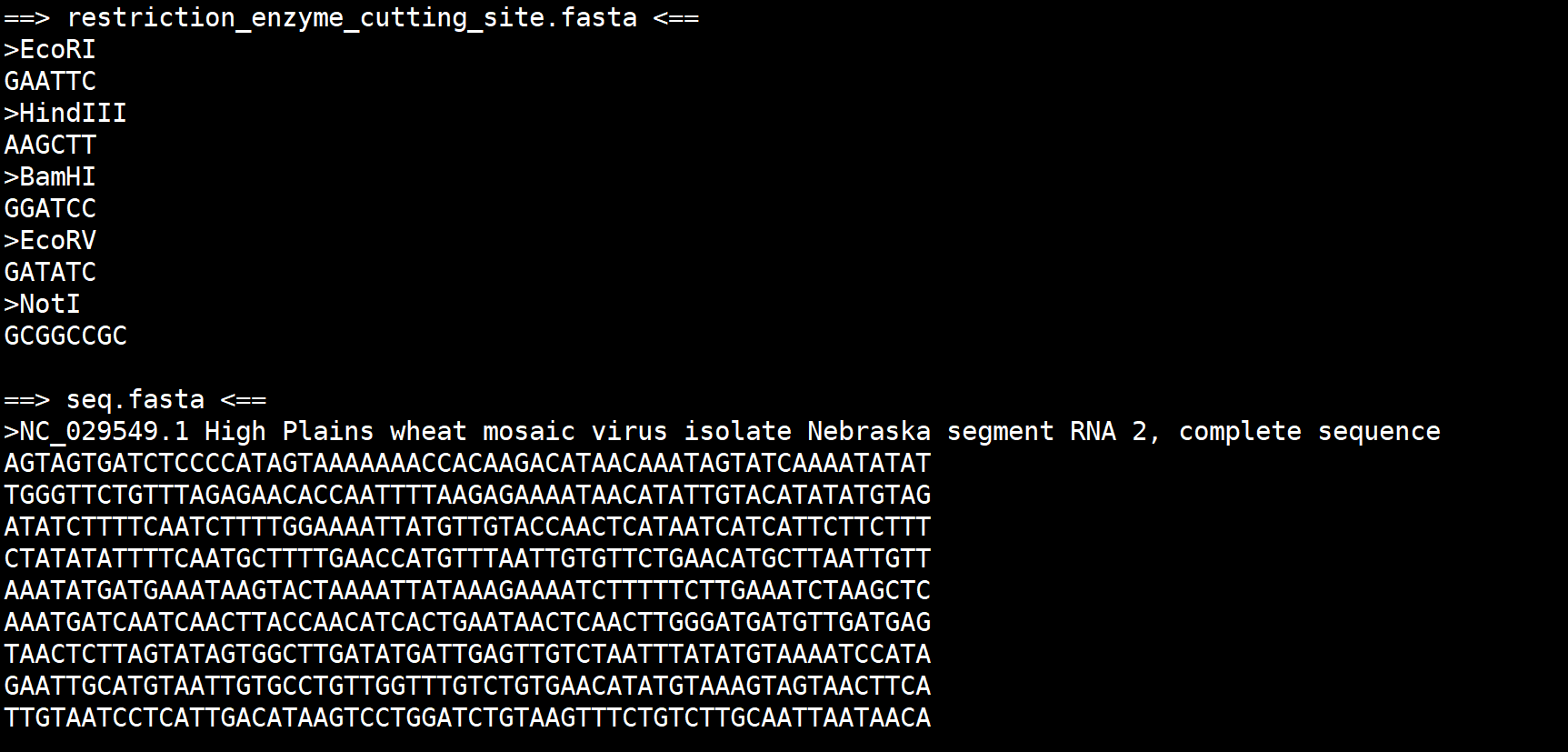Click sequence line starting with TGGGTTCTGTTTAG
This screenshot has height=752, width=1568.
point(467,495)
